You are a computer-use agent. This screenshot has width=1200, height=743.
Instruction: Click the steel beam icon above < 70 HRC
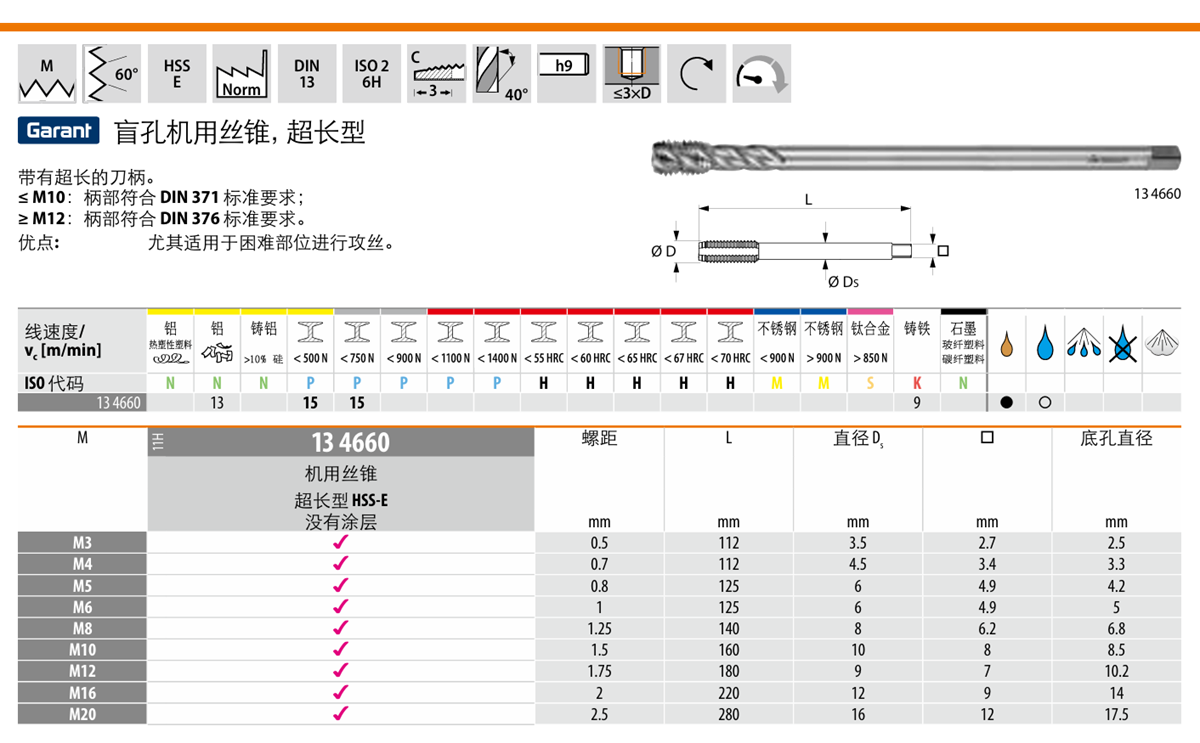pyautogui.click(x=731, y=331)
